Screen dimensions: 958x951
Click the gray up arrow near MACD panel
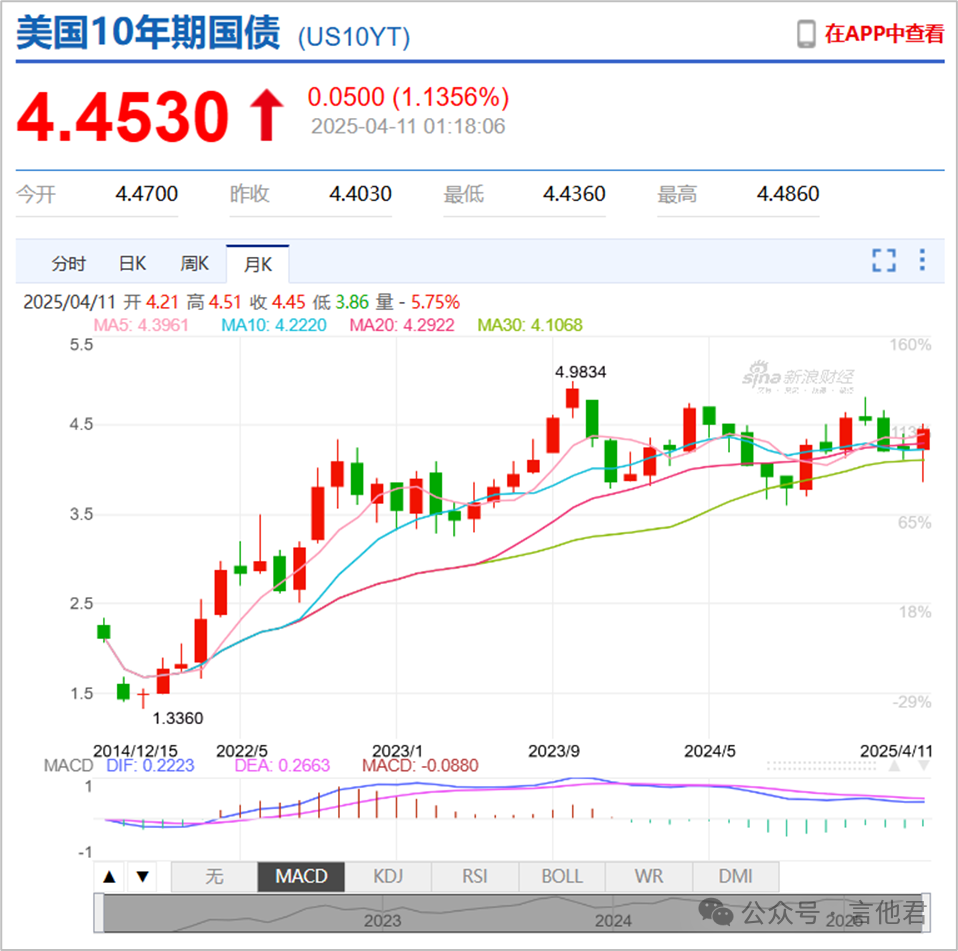[x=894, y=765]
